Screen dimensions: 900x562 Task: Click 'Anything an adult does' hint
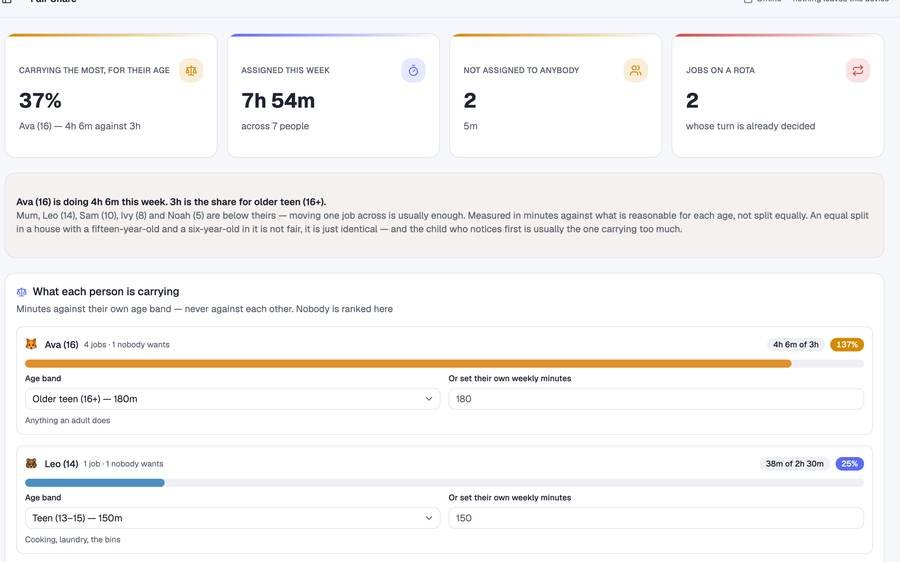[x=68, y=420]
